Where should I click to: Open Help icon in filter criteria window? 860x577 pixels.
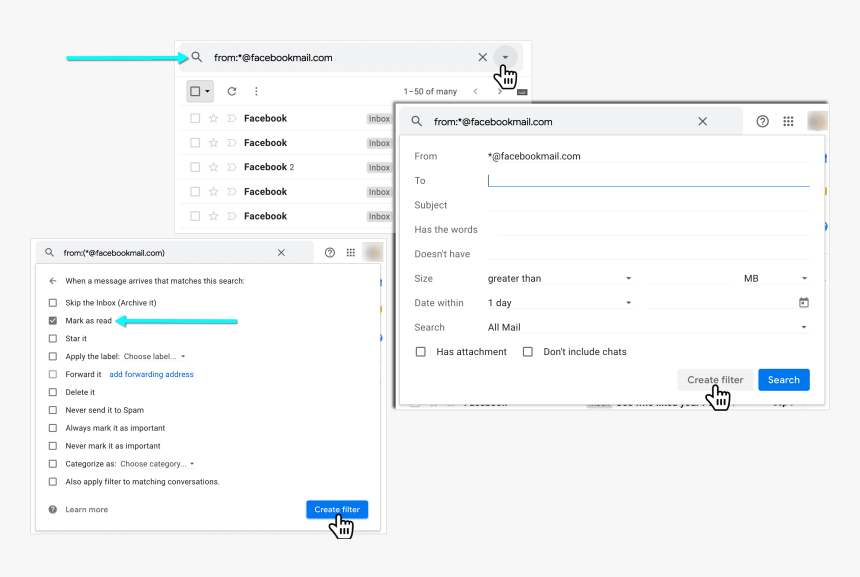pos(762,121)
